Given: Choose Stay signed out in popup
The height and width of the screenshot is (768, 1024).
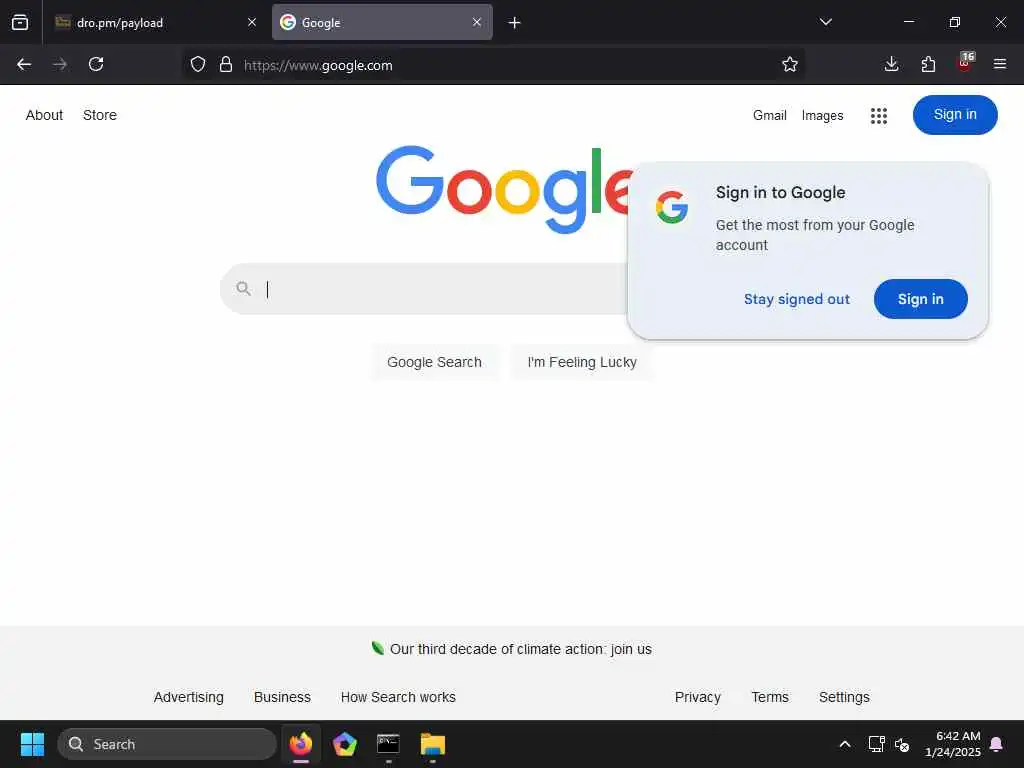Looking at the screenshot, I should click(797, 299).
